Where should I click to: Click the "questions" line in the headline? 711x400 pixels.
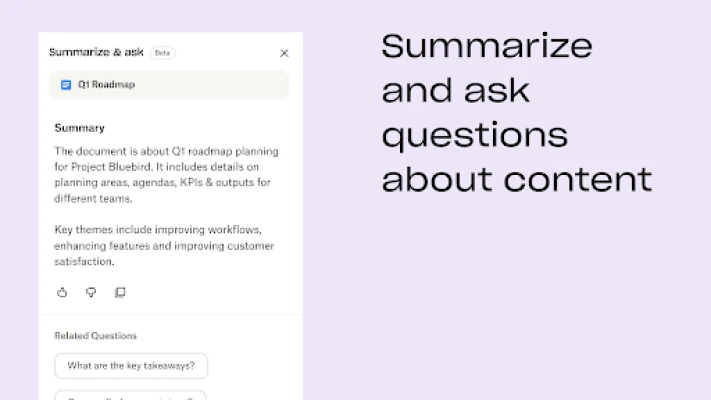(474, 136)
